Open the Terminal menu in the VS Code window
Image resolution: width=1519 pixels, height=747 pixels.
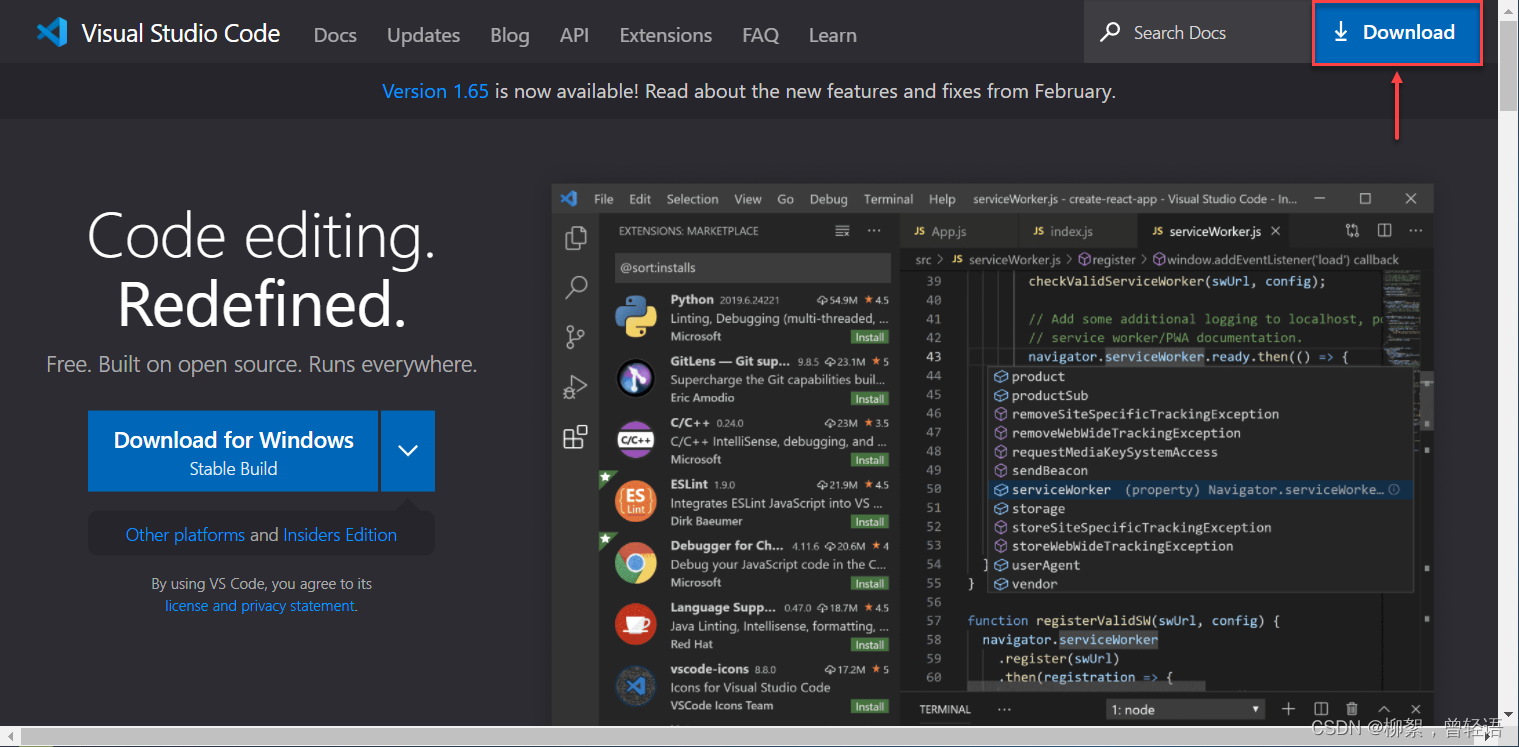888,199
